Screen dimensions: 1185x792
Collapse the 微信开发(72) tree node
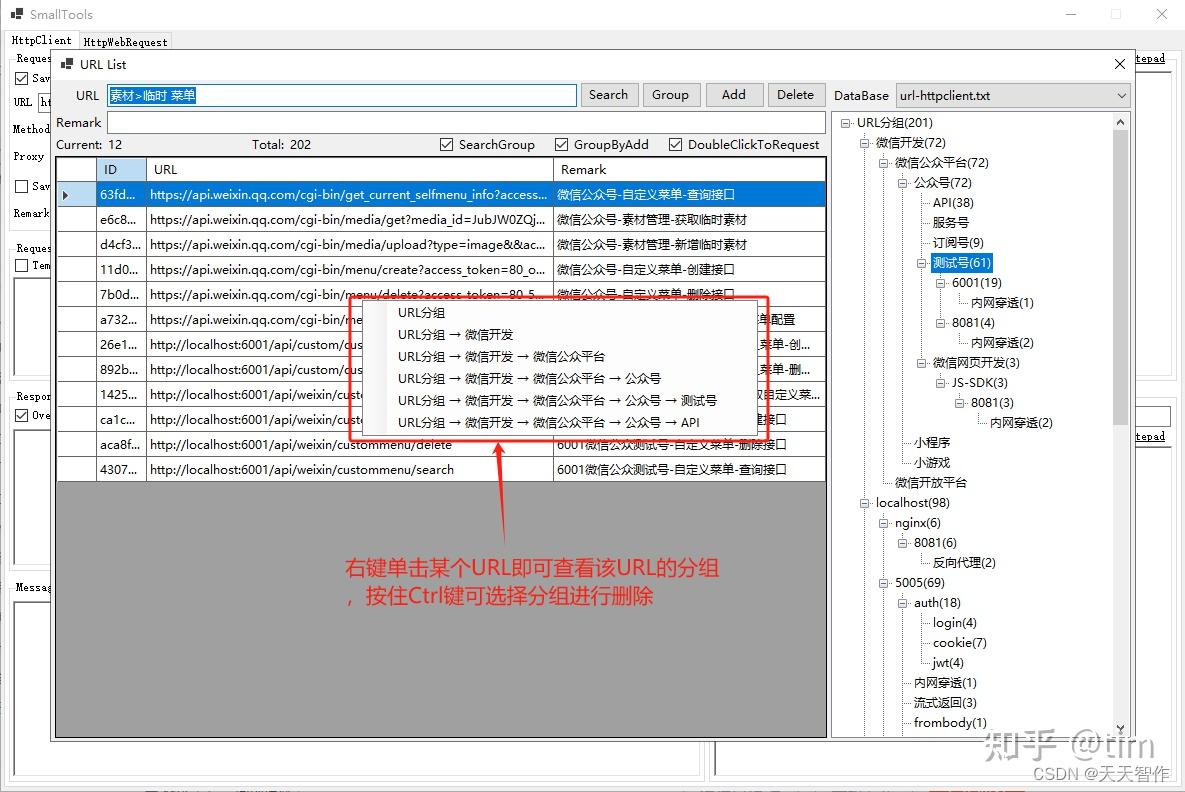tap(865, 143)
